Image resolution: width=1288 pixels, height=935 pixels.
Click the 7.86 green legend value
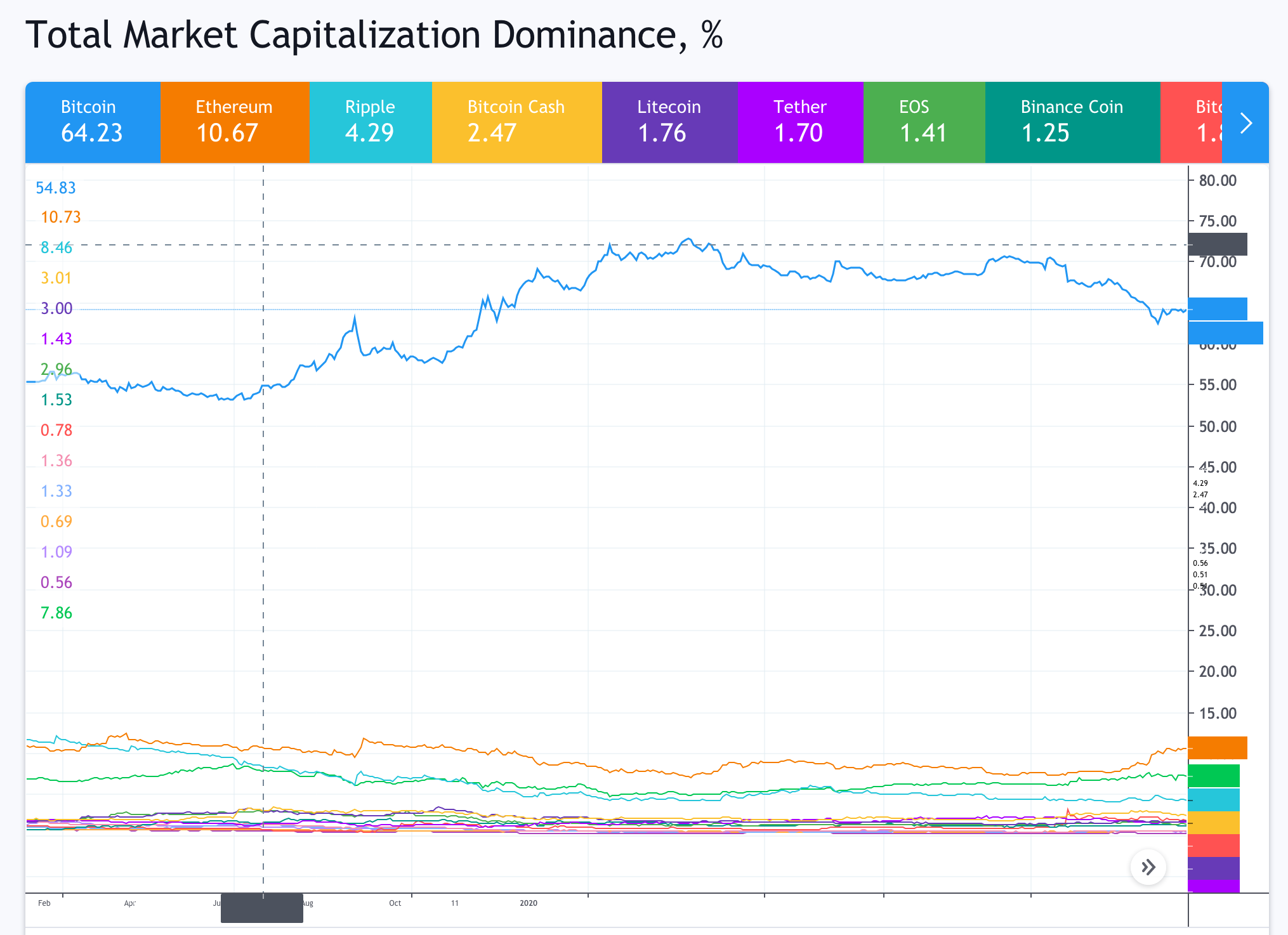coord(56,613)
